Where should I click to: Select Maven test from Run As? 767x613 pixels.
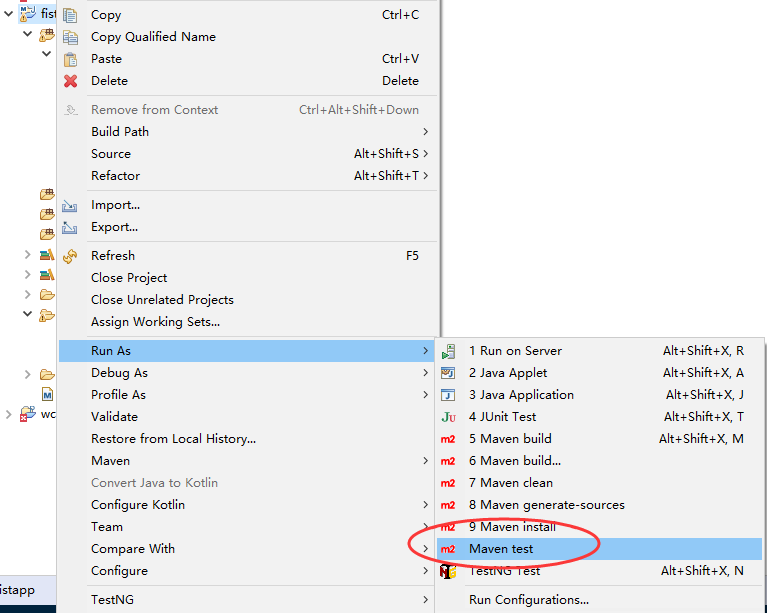[x=501, y=549]
